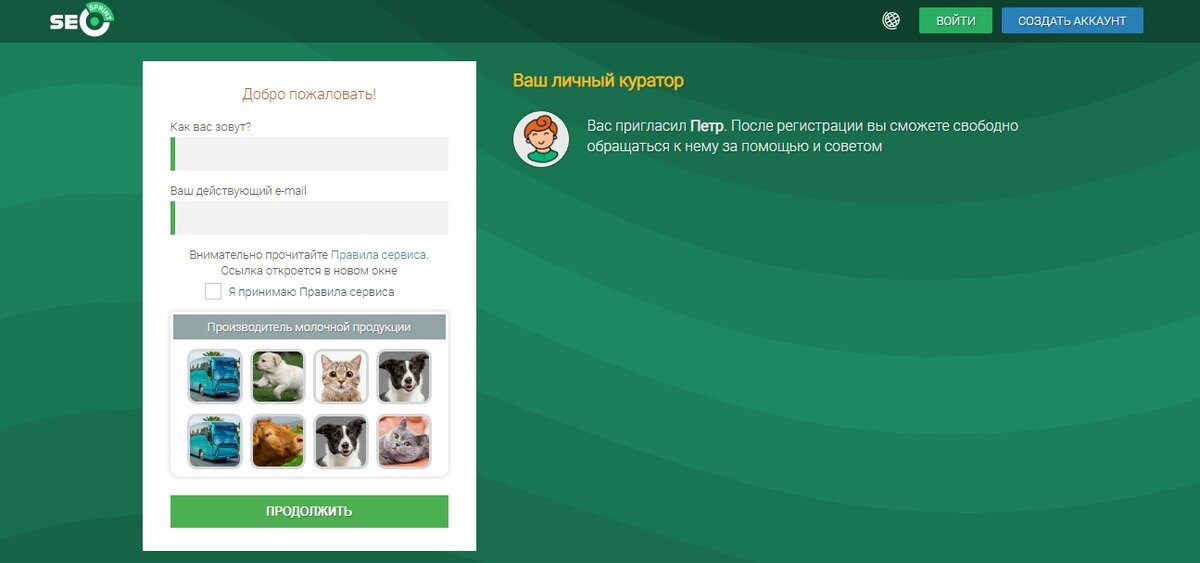Select the bottom-row bus captcha image

point(215,441)
